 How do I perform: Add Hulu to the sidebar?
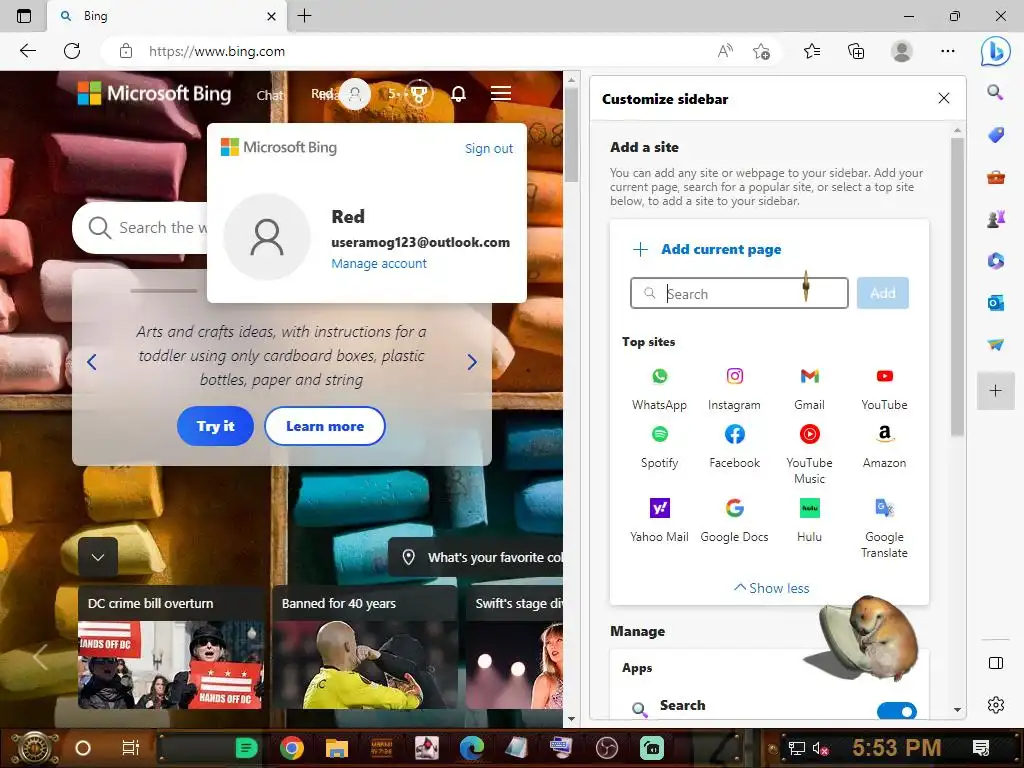[x=809, y=520]
